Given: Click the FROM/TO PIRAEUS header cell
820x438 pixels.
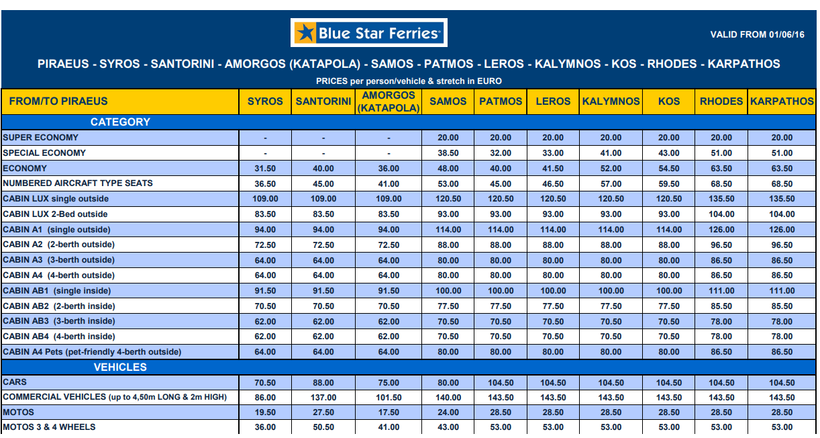Looking at the screenshot, I should 57,102.
